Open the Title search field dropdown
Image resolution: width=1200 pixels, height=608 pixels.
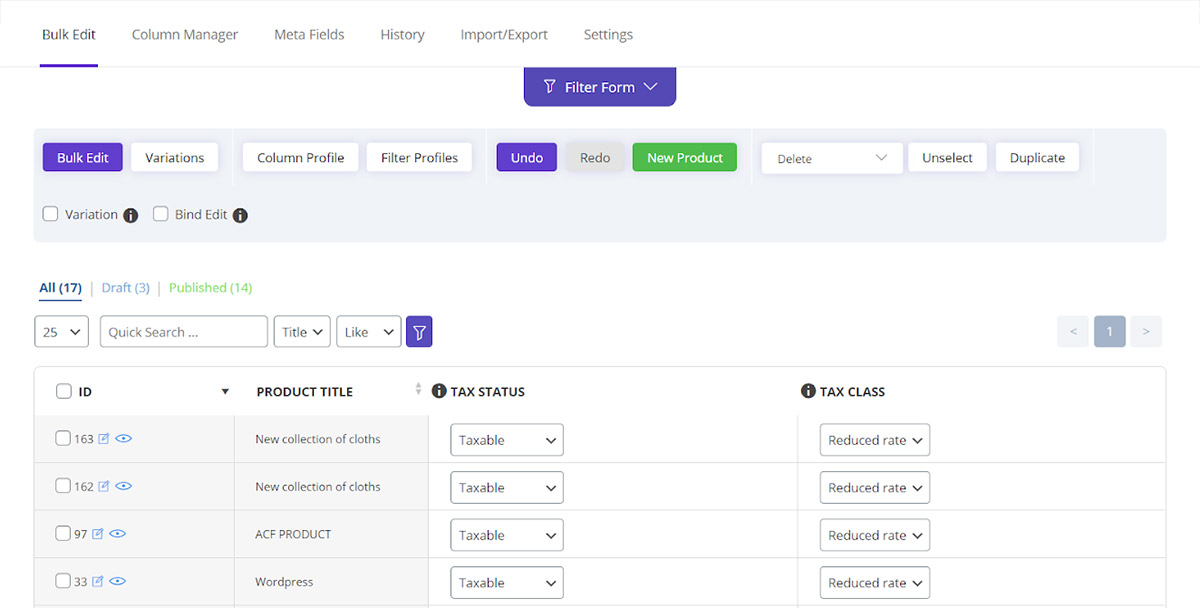point(302,332)
